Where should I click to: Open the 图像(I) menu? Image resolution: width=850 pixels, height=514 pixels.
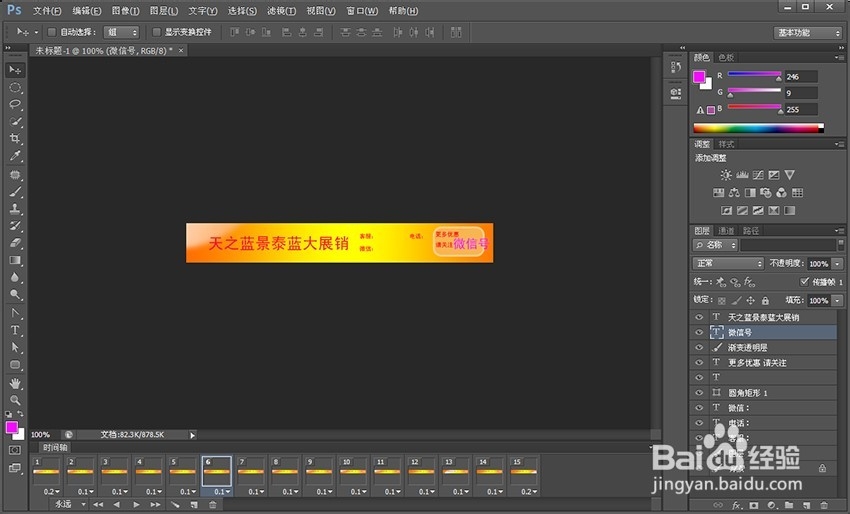click(125, 11)
